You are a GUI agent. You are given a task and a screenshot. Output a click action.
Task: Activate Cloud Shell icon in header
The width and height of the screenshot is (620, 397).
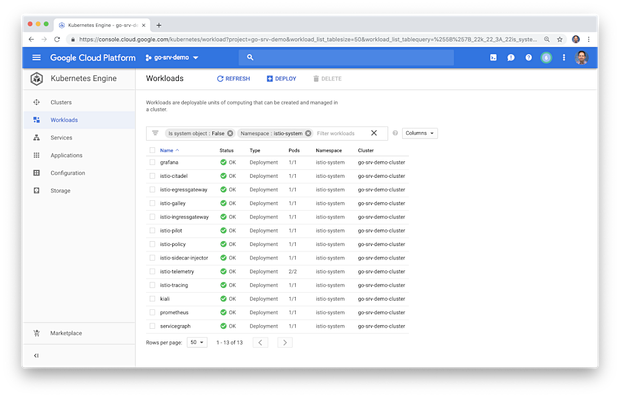coord(493,58)
